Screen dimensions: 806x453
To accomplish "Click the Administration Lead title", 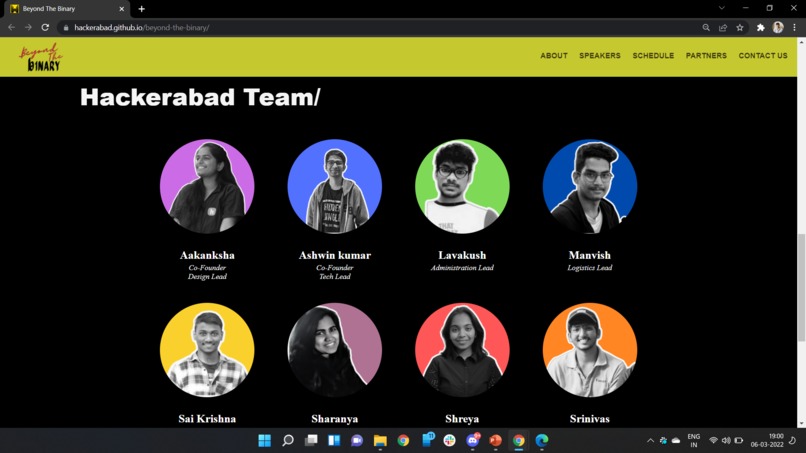I will (462, 267).
